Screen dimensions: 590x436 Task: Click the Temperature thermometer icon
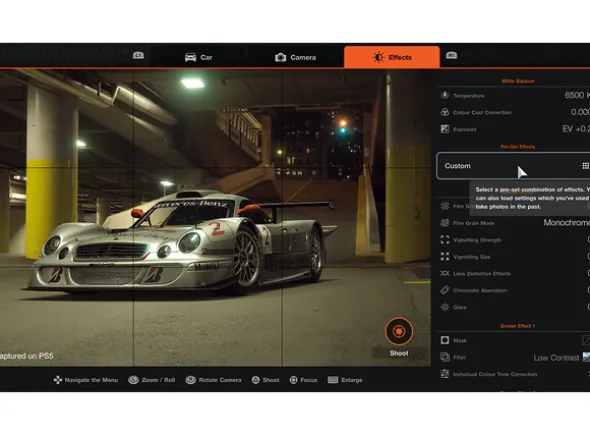(445, 95)
